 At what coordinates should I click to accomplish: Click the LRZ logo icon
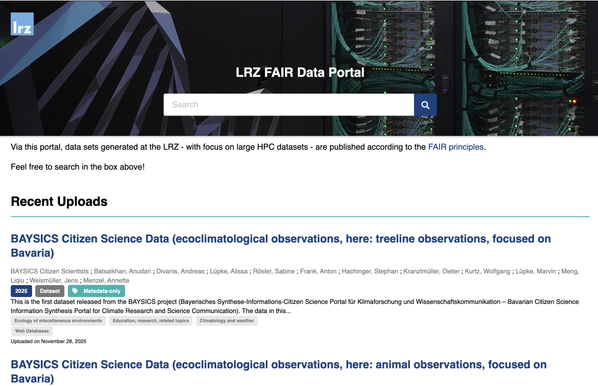tap(22, 24)
